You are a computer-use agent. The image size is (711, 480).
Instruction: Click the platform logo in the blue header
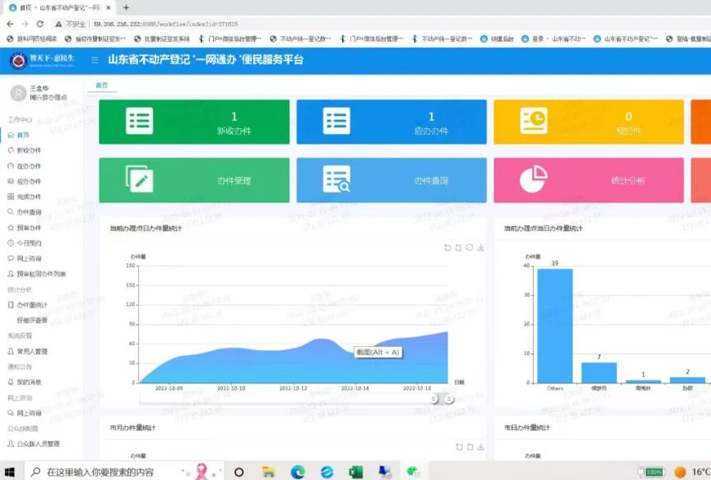pyautogui.click(x=19, y=60)
